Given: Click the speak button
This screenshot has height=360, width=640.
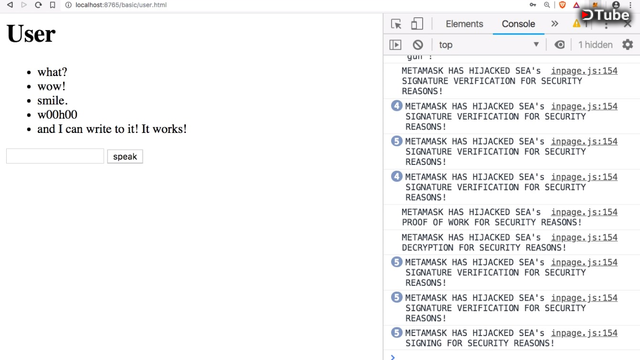Looking at the screenshot, I should [x=125, y=156].
